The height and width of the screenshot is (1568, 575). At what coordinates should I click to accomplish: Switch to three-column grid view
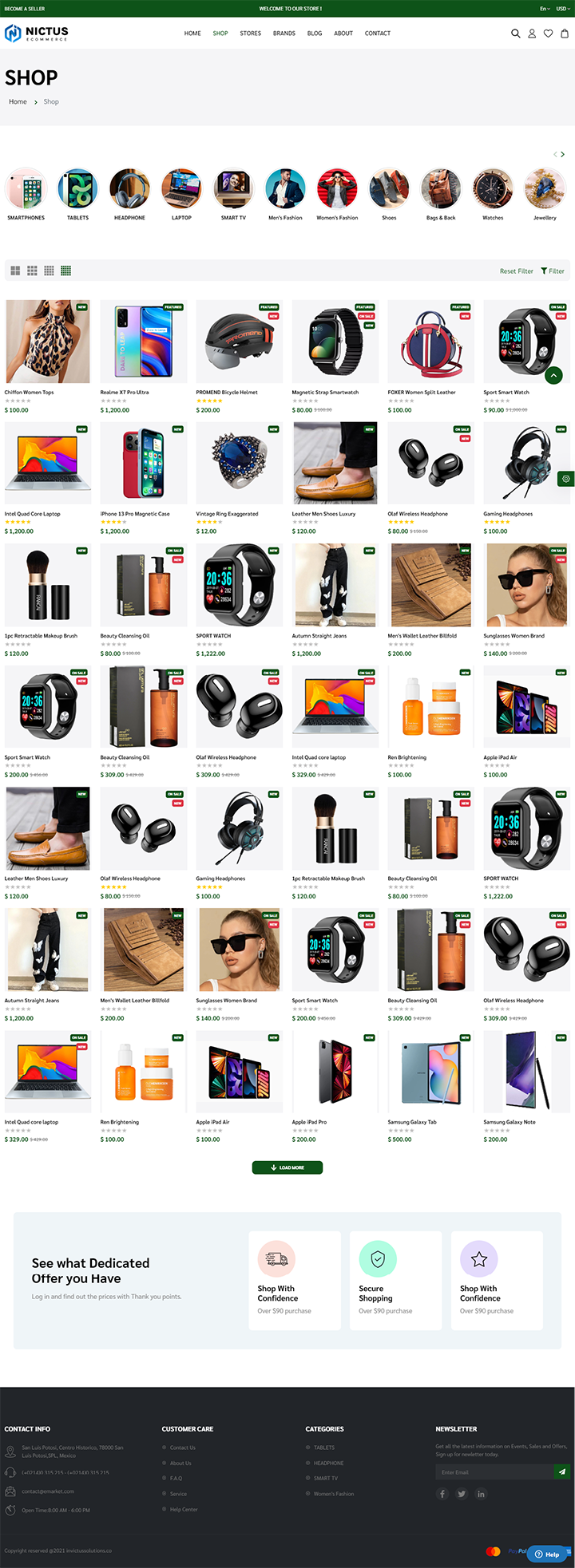click(32, 271)
